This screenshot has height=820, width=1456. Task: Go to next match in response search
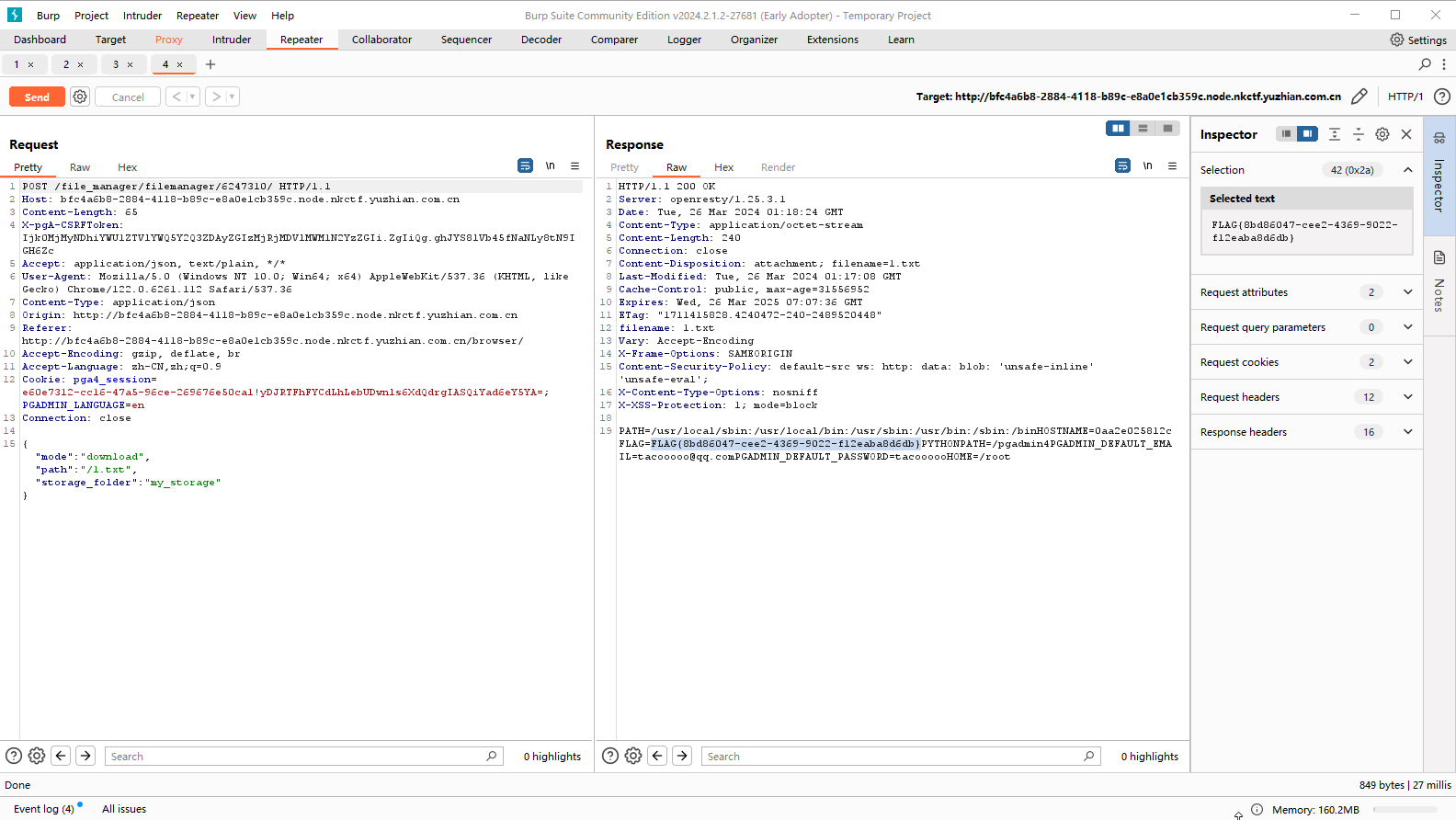click(682, 756)
